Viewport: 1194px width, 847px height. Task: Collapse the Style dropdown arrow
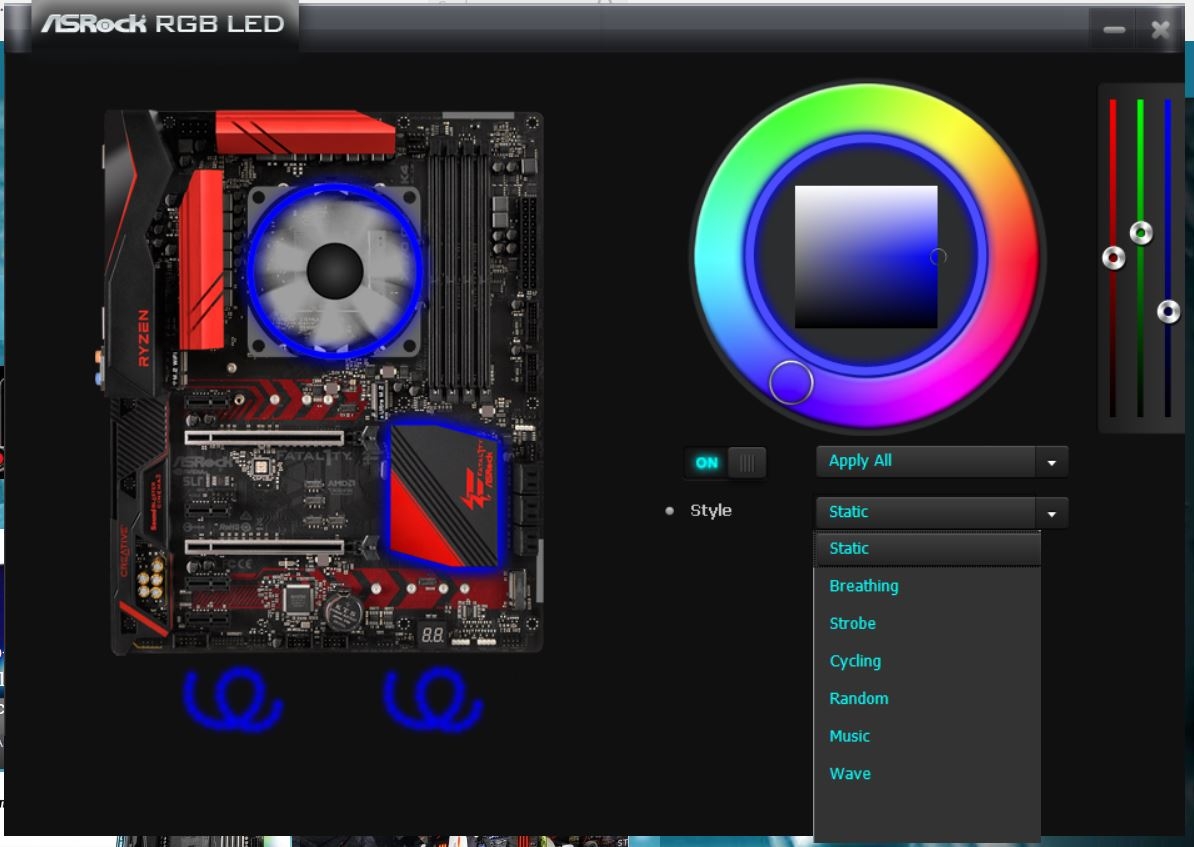pyautogui.click(x=1051, y=513)
